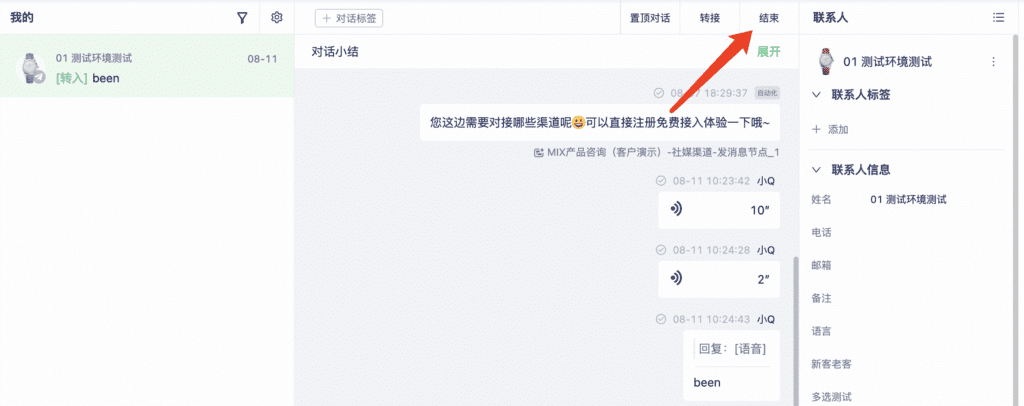This screenshot has height=406, width=1024.
Task: Select the 01 测试环境测试 conversation
Action: [x=147, y=67]
